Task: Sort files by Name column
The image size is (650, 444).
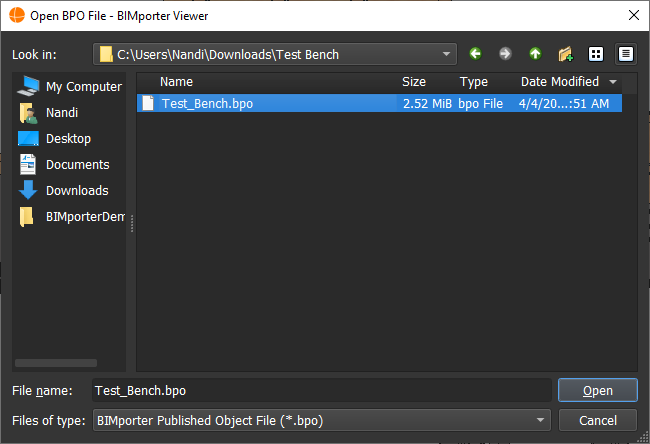Action: tap(176, 82)
